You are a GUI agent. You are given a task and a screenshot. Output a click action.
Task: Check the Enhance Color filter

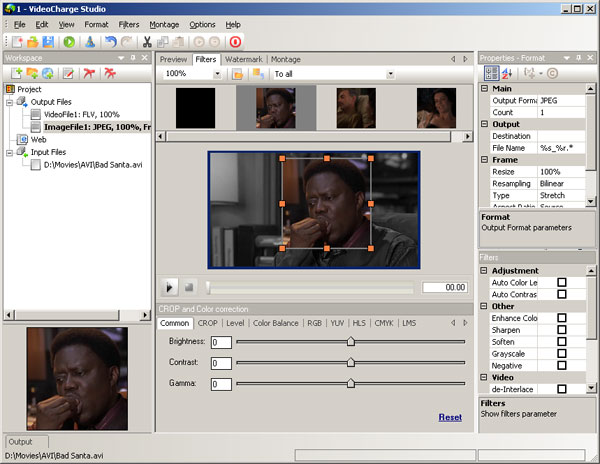coord(562,318)
